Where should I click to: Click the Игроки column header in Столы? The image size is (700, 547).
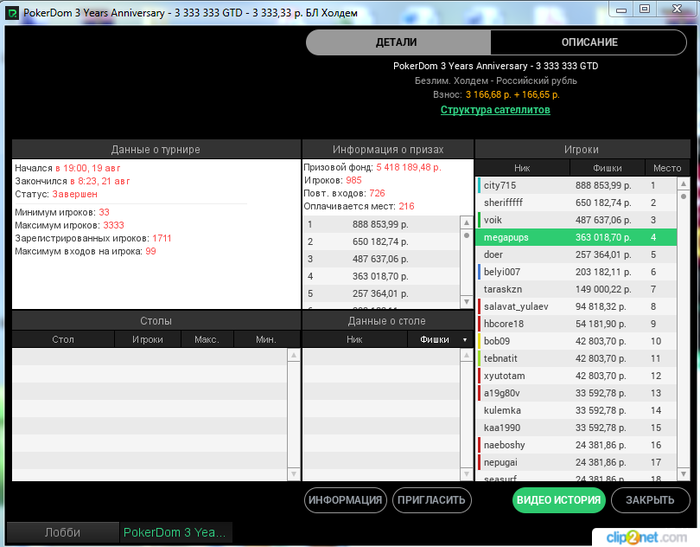click(x=148, y=339)
